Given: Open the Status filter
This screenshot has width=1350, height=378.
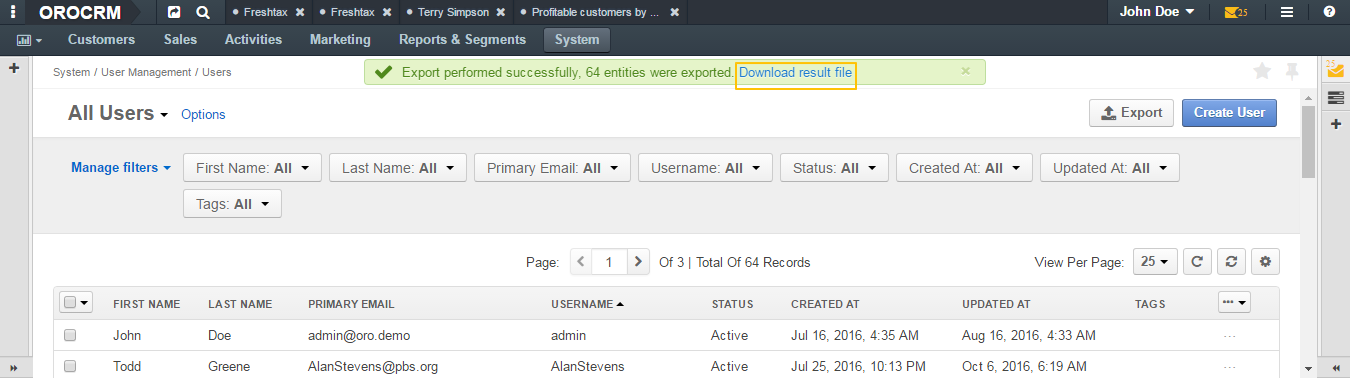Looking at the screenshot, I should [x=834, y=168].
